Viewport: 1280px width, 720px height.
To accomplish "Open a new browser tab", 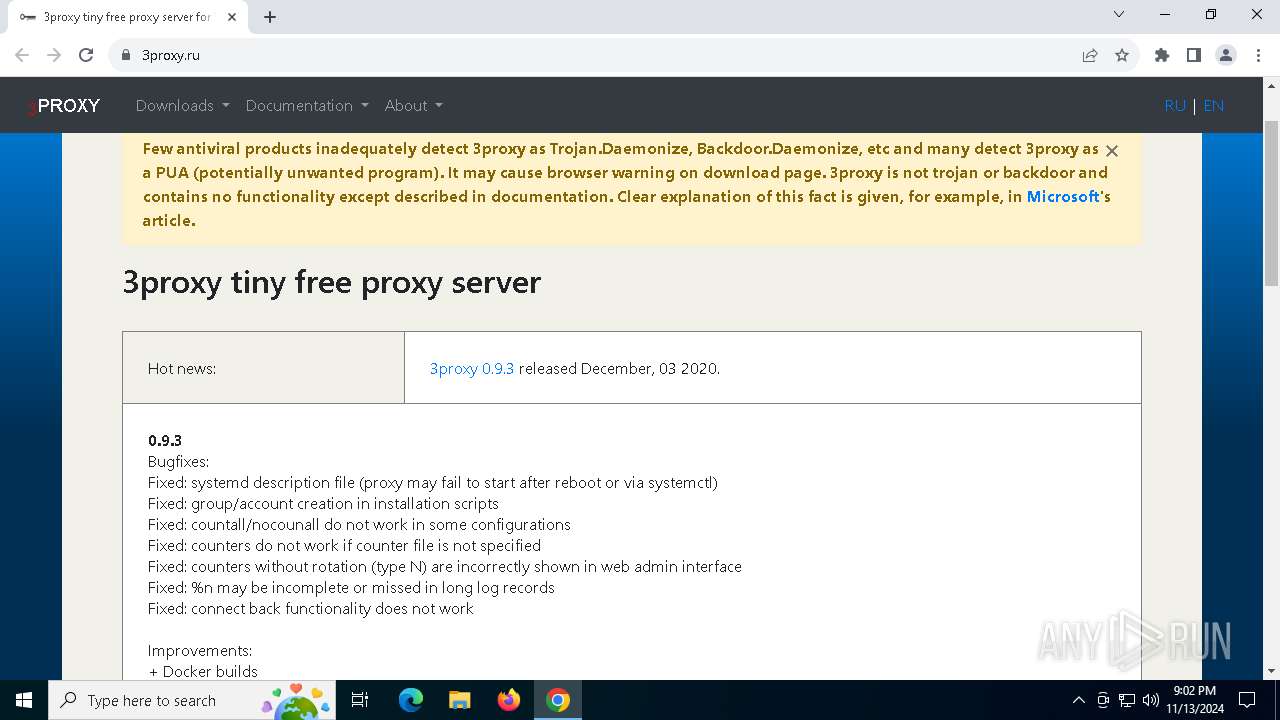I will 270,17.
